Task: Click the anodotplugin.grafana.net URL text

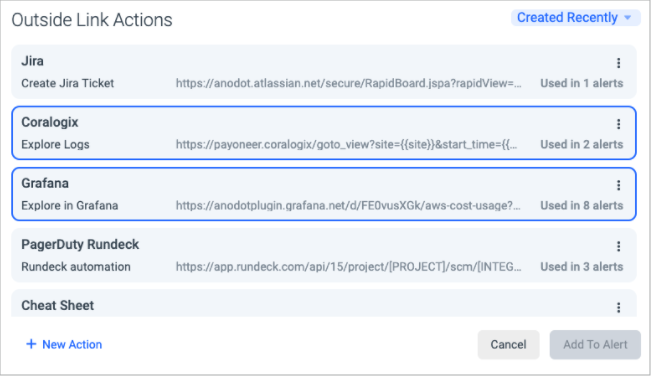Action: click(x=348, y=205)
